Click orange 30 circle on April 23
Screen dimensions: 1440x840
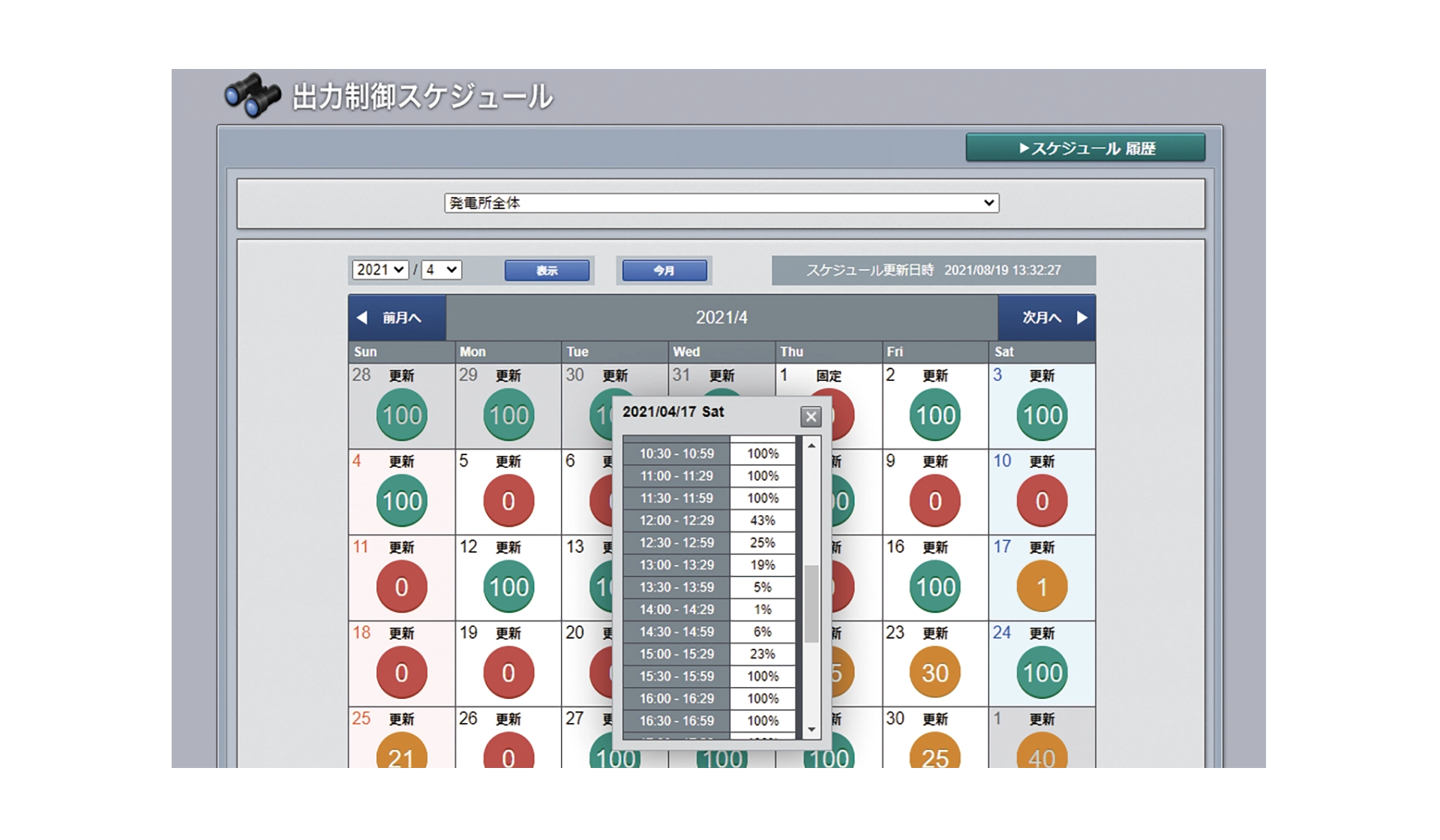point(934,673)
